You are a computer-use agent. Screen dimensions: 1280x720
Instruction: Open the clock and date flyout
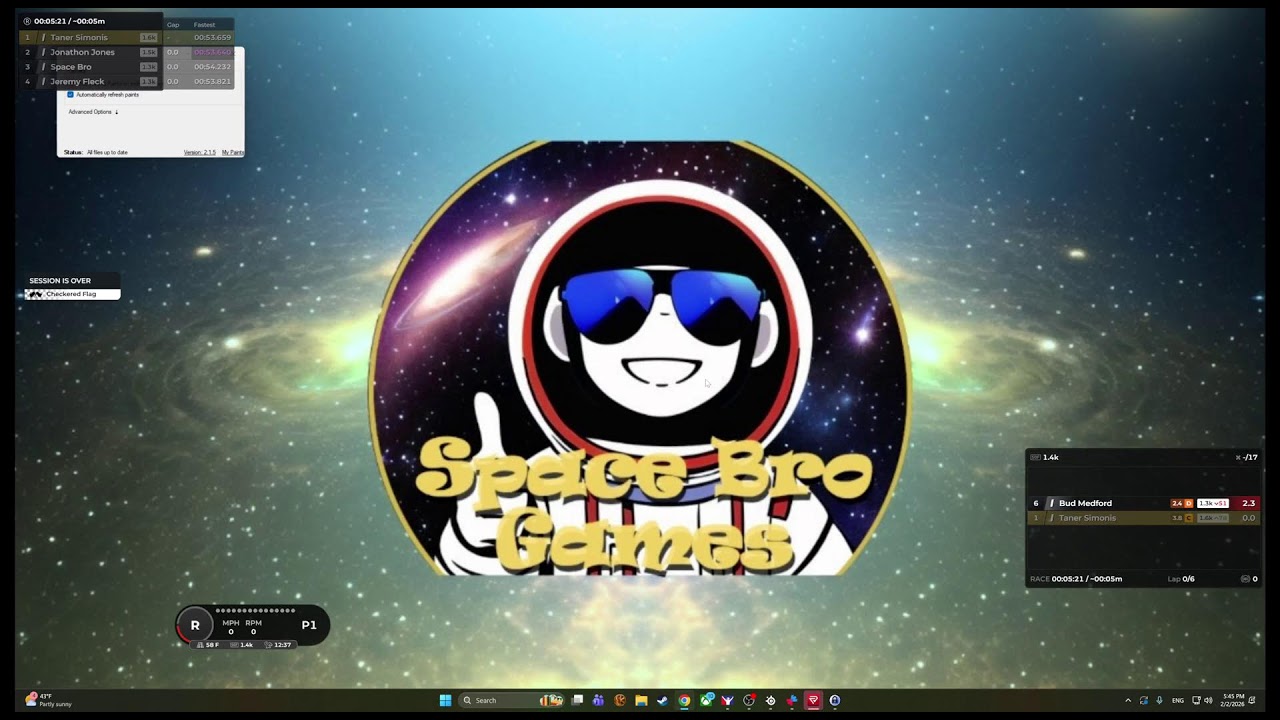tap(1233, 700)
